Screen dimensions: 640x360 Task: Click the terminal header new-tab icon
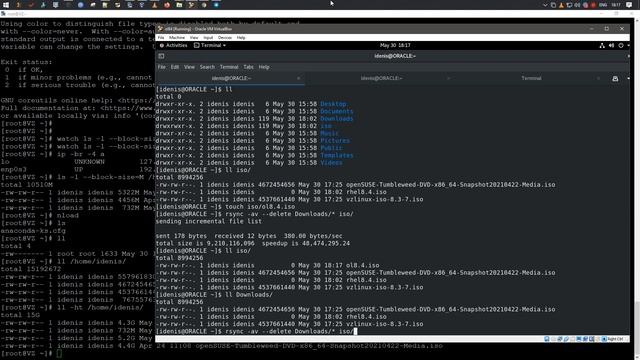tap(161, 56)
